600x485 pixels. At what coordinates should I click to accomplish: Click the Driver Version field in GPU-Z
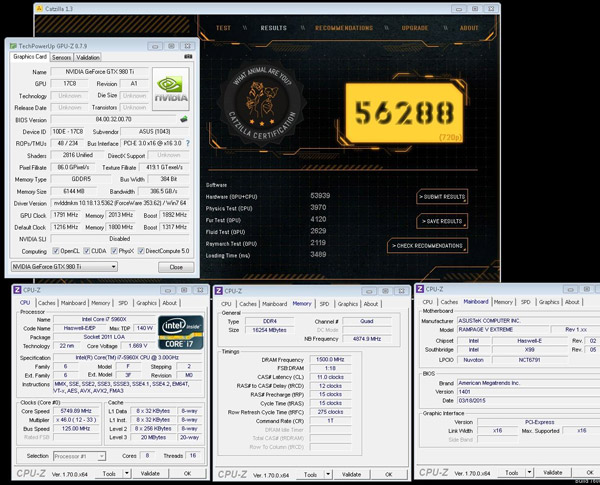(x=120, y=203)
